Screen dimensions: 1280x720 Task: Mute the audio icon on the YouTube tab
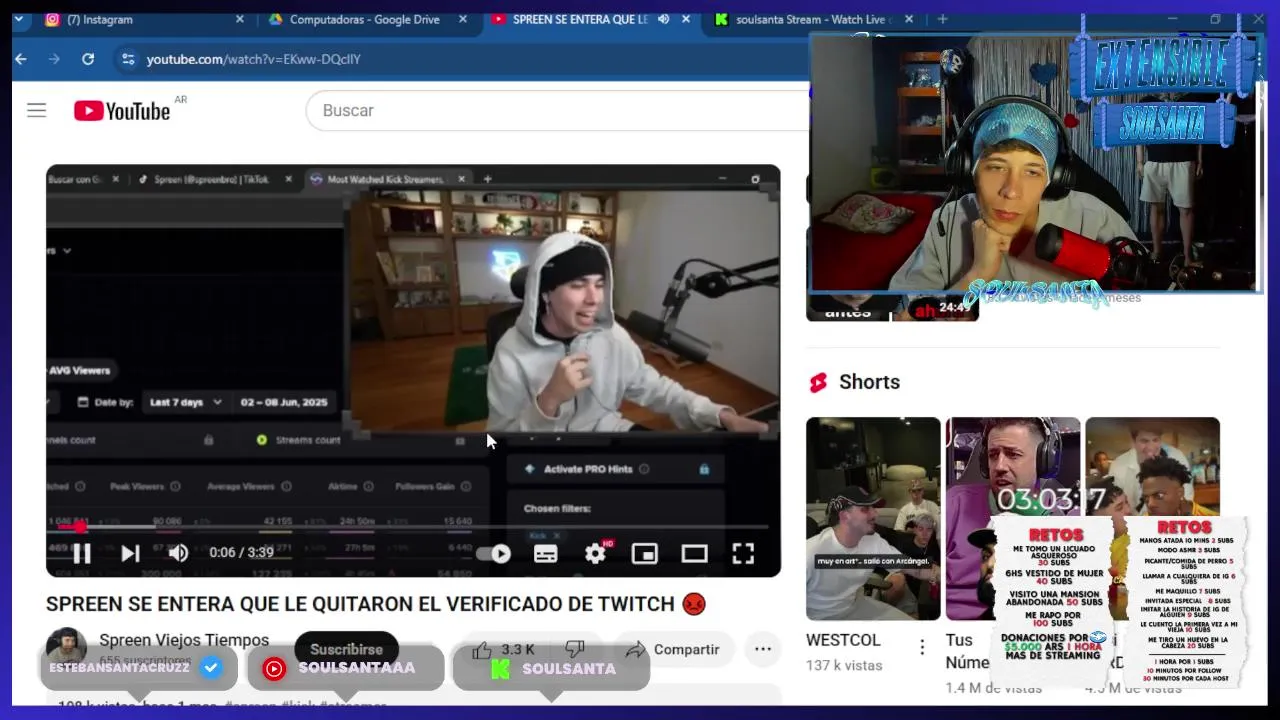click(663, 19)
